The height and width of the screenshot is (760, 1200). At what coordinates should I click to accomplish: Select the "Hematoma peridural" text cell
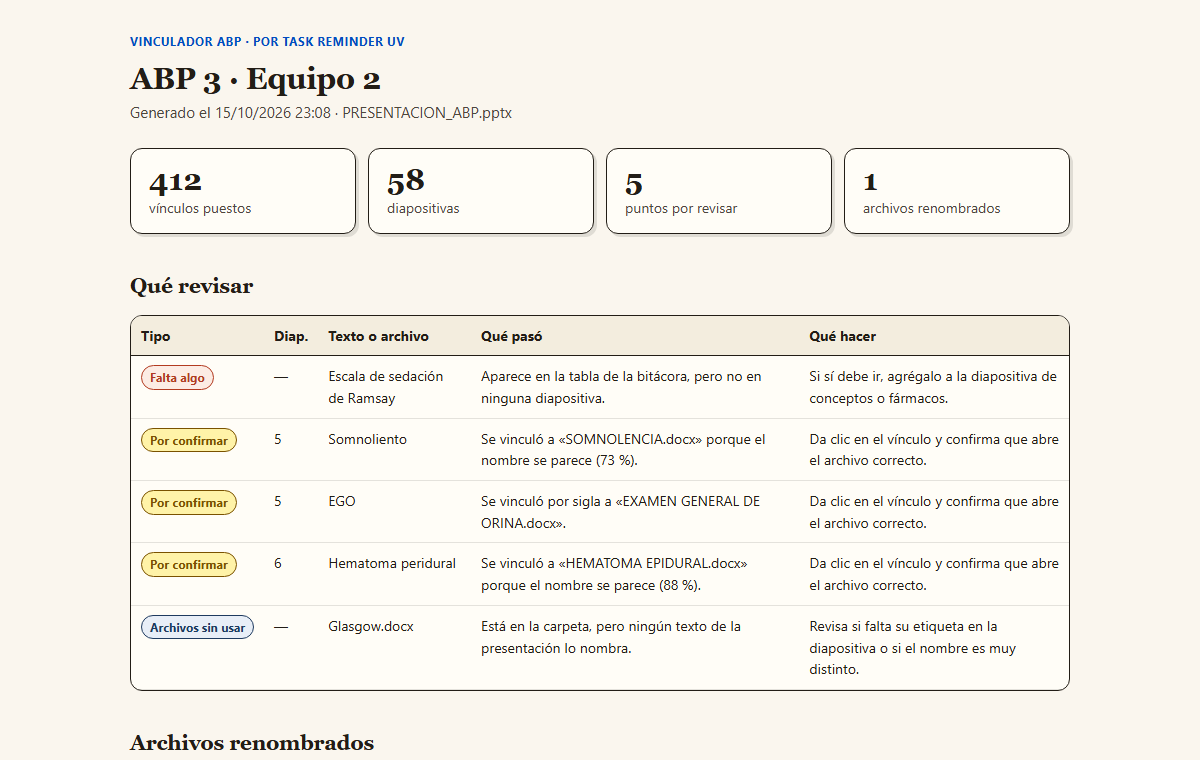(392, 563)
